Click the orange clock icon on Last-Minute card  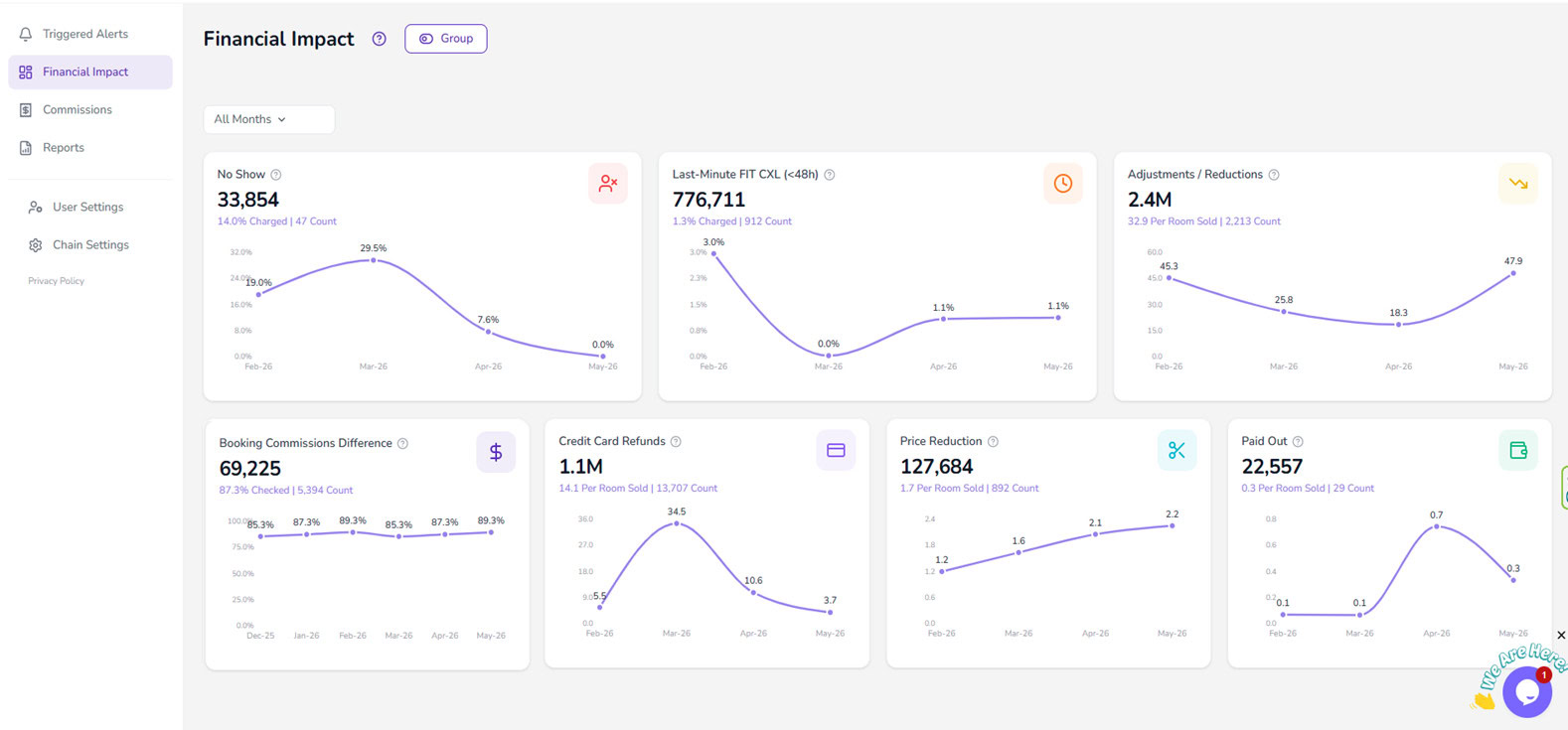[1063, 184]
